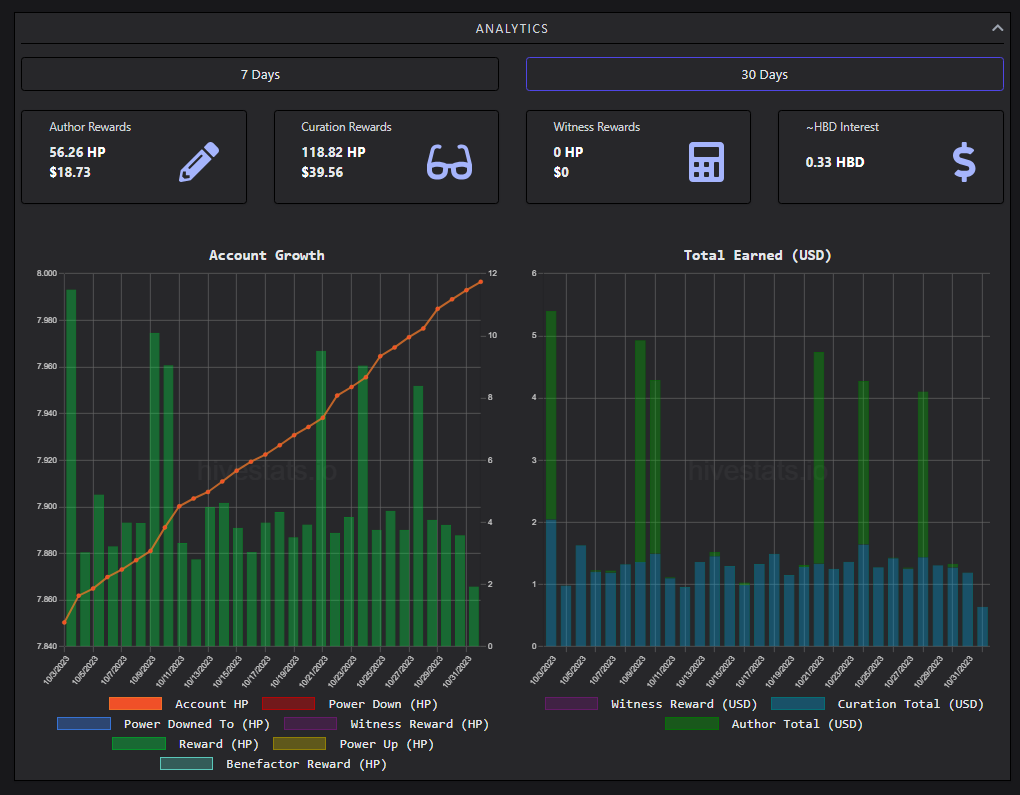This screenshot has height=795, width=1020.
Task: Click the 0.33 HBD interest value
Action: 835,162
